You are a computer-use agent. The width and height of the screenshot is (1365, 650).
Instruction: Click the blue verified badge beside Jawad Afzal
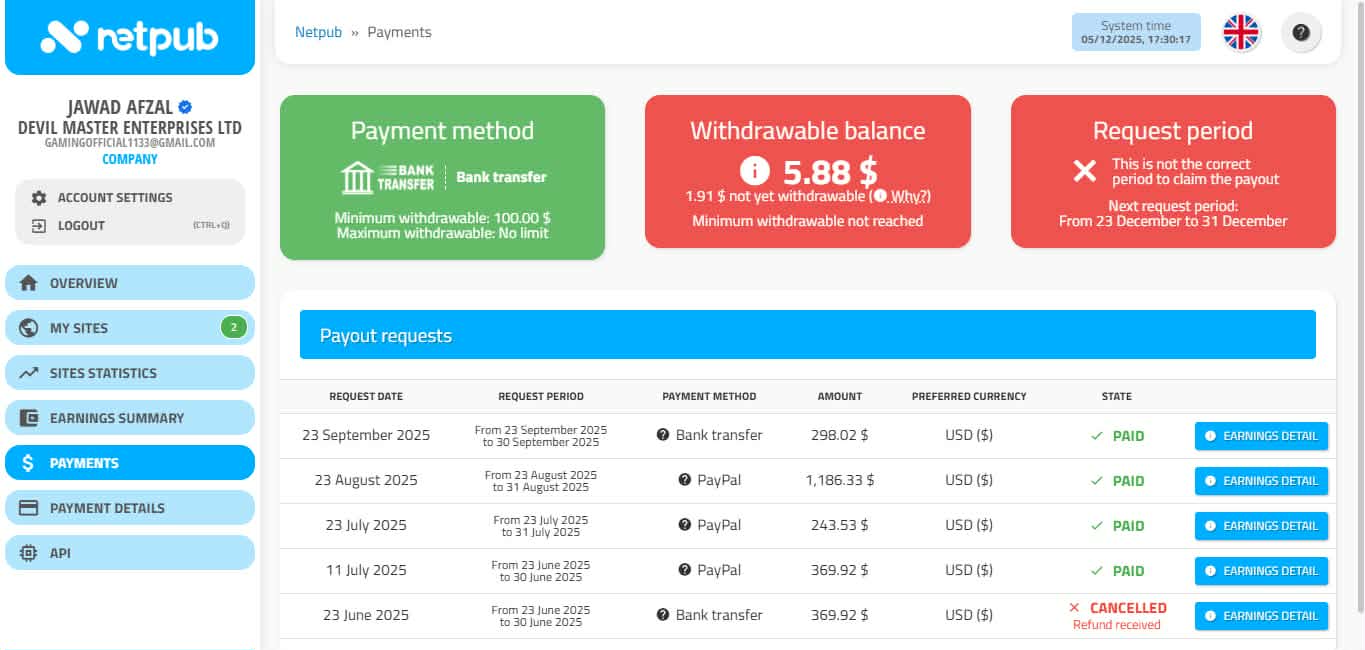click(185, 107)
